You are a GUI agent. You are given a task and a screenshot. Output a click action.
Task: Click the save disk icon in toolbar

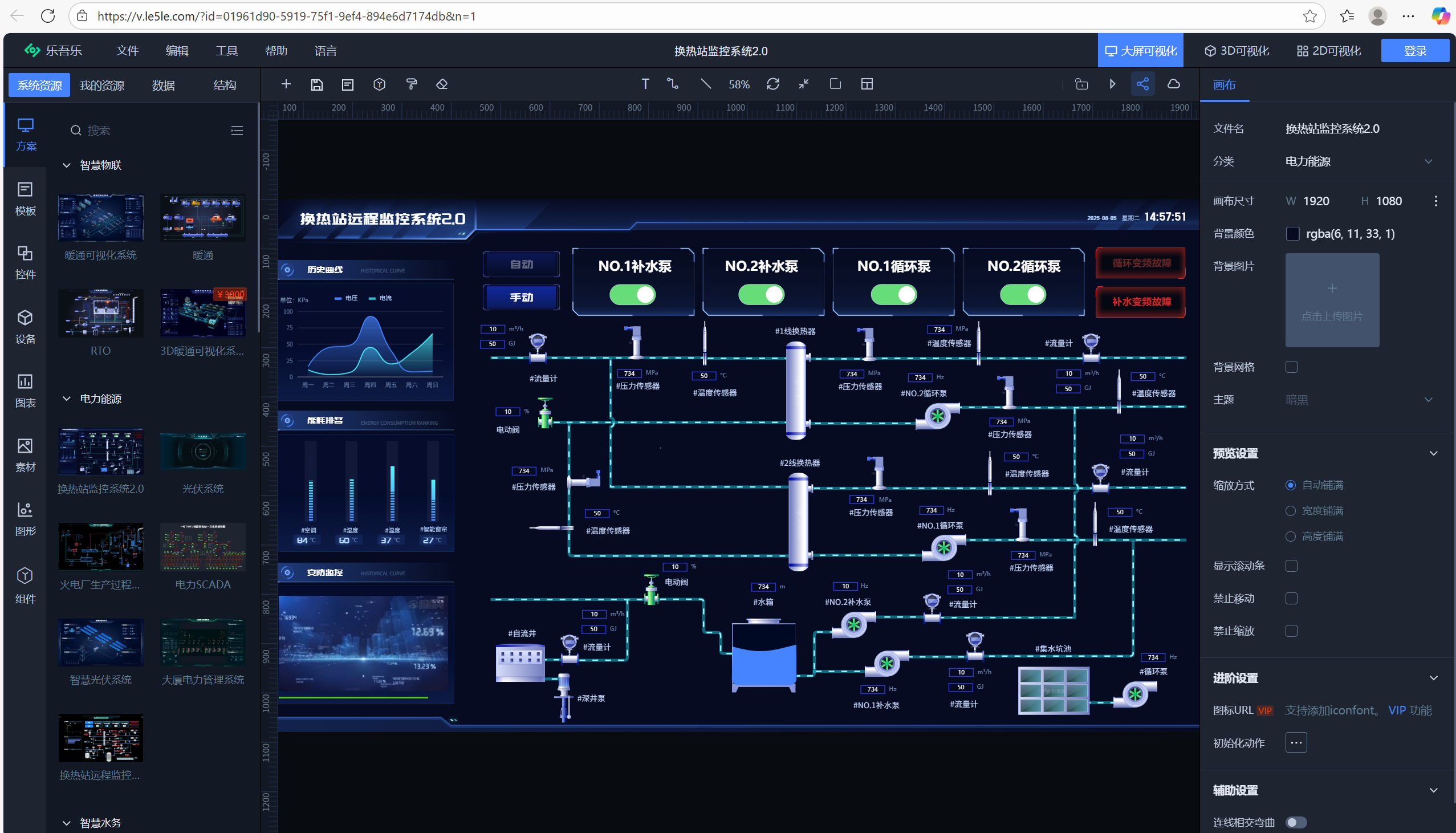pyautogui.click(x=317, y=84)
